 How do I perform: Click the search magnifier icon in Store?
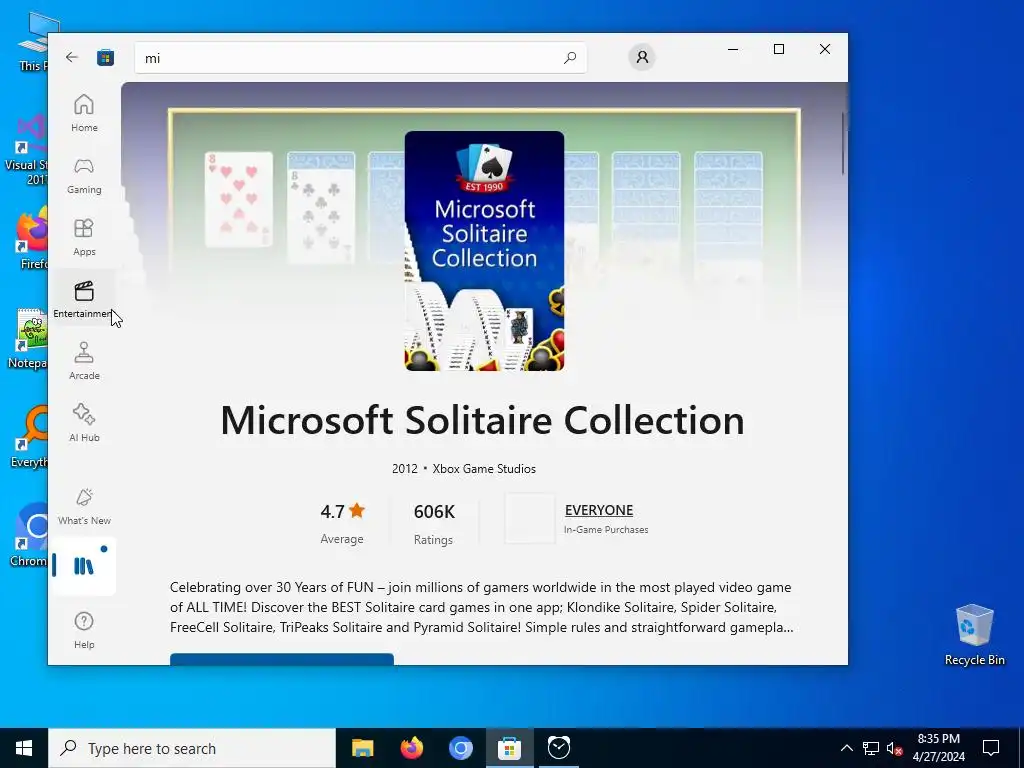[x=569, y=57]
